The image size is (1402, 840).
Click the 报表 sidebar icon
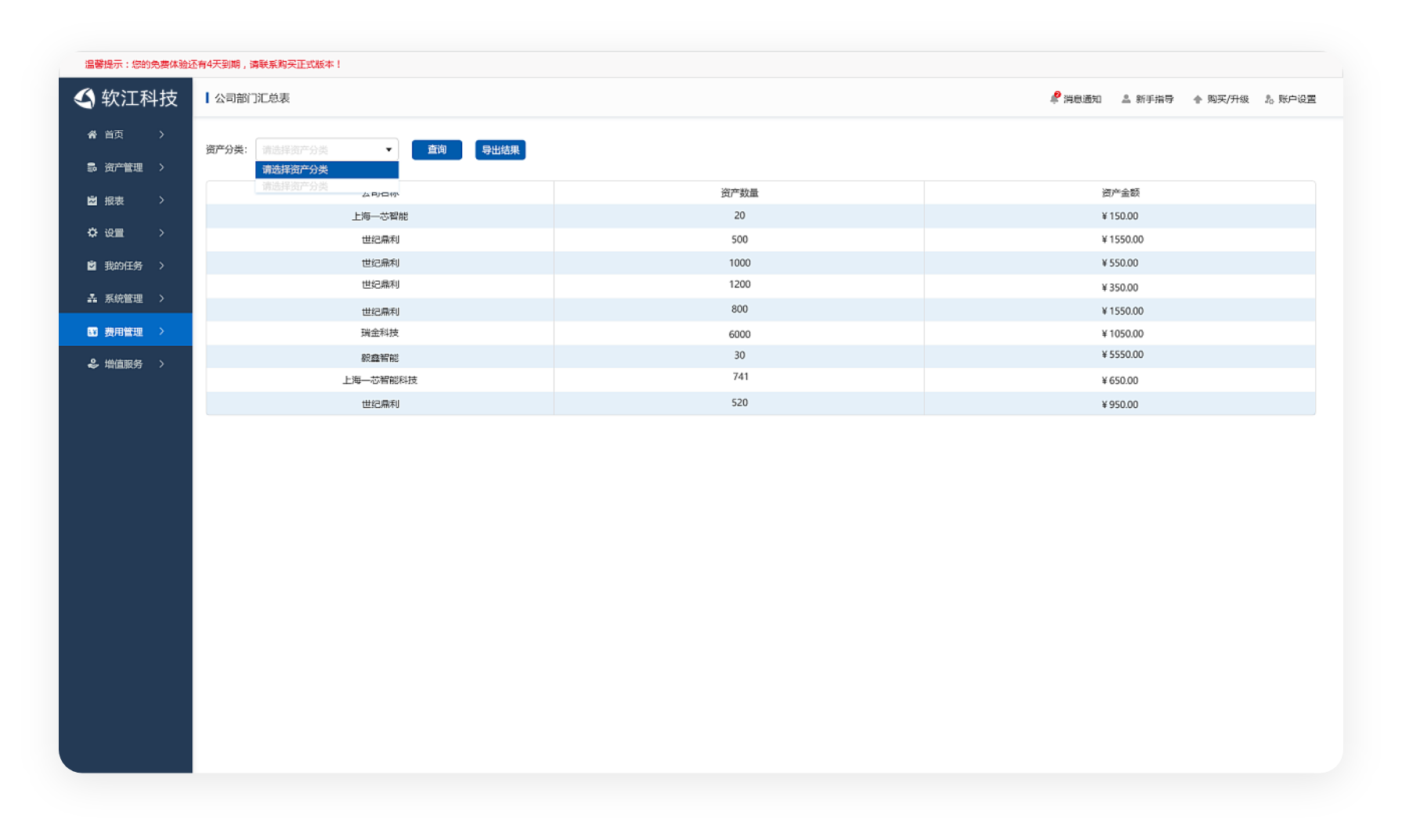point(92,200)
